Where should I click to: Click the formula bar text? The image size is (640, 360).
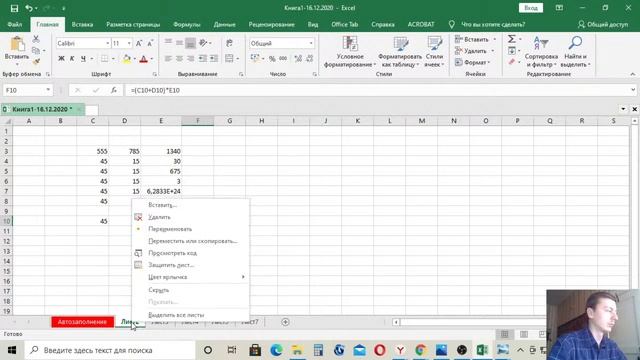155,90
